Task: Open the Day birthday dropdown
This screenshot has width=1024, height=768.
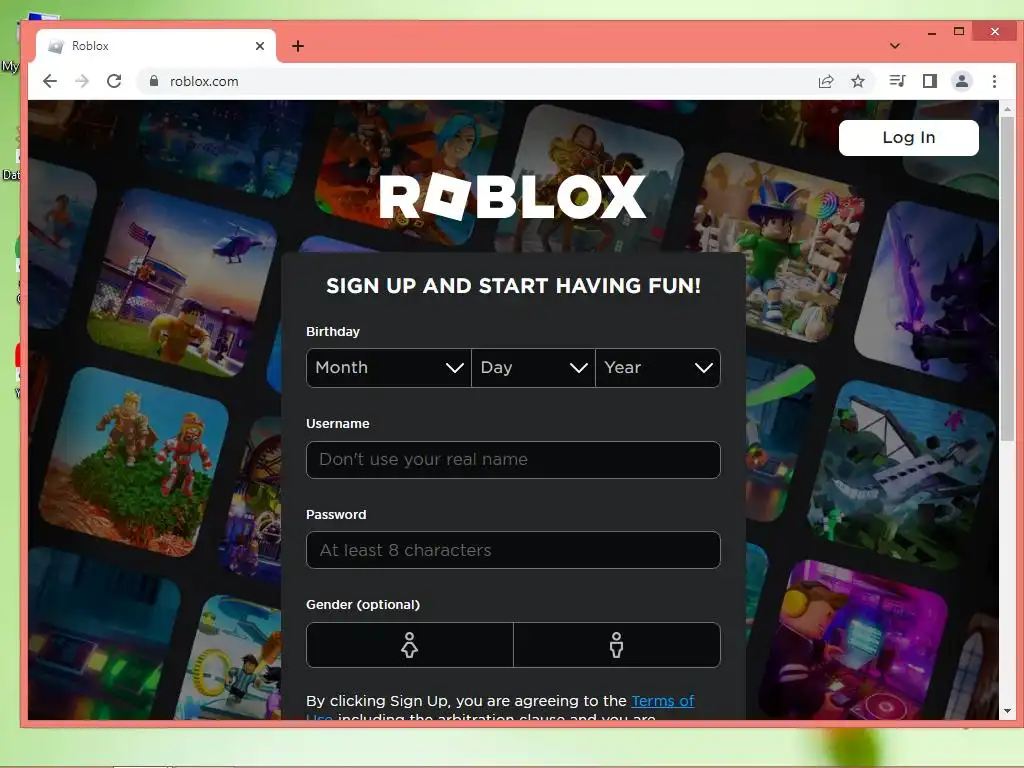Action: (x=534, y=368)
